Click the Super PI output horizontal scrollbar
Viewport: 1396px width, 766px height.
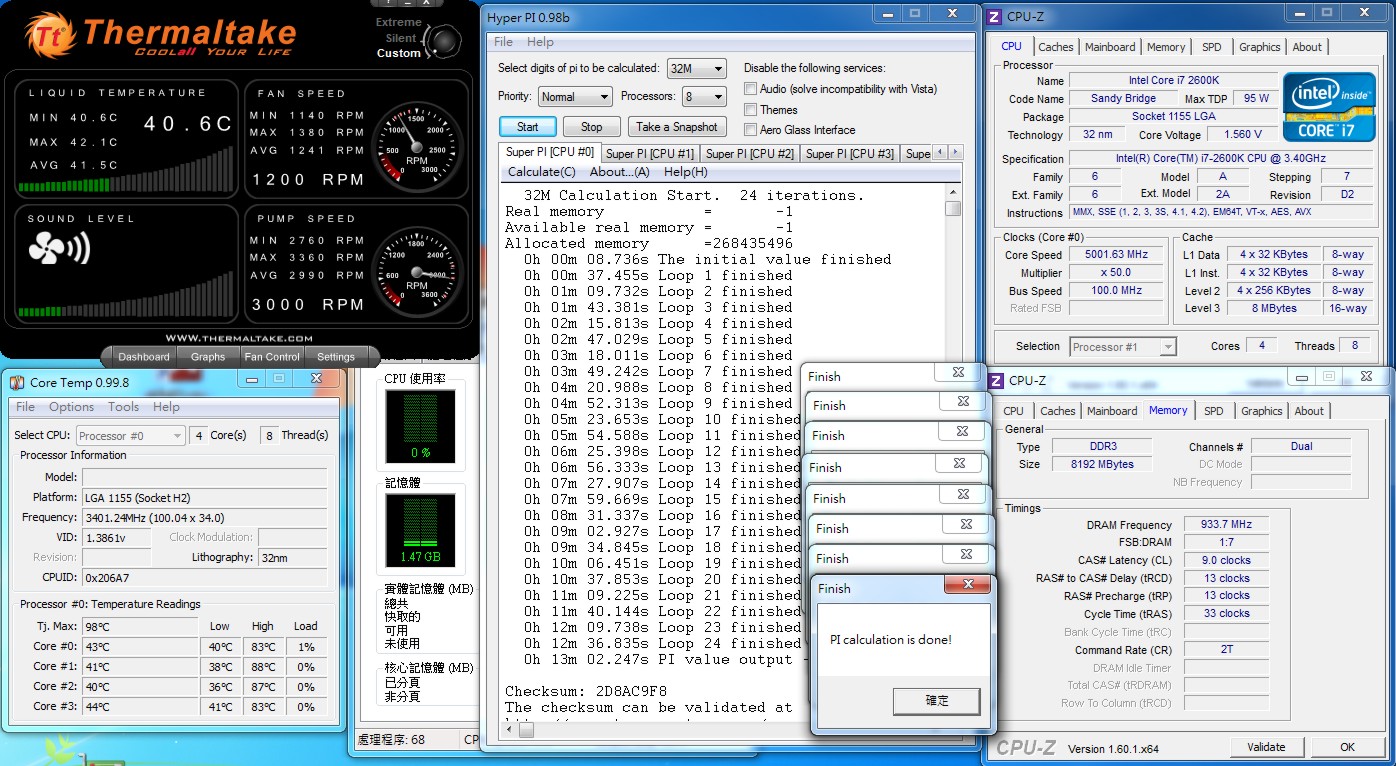(725, 730)
